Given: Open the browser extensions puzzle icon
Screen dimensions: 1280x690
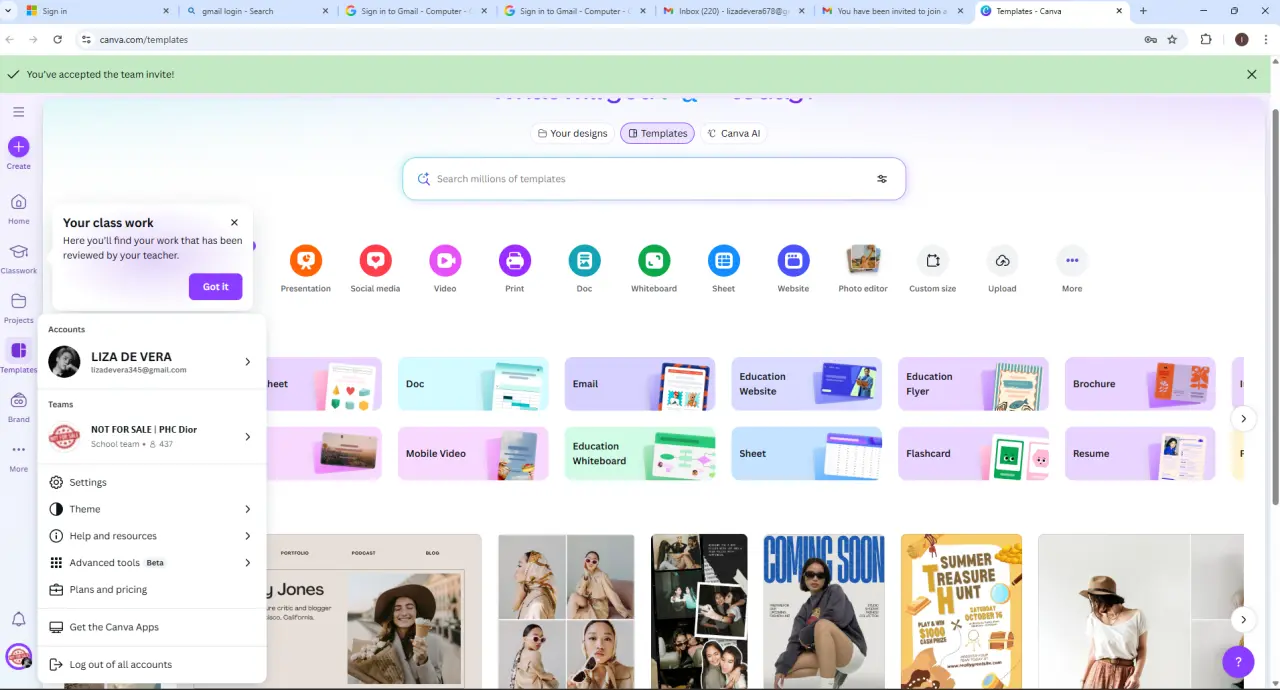Looking at the screenshot, I should point(1206,40).
